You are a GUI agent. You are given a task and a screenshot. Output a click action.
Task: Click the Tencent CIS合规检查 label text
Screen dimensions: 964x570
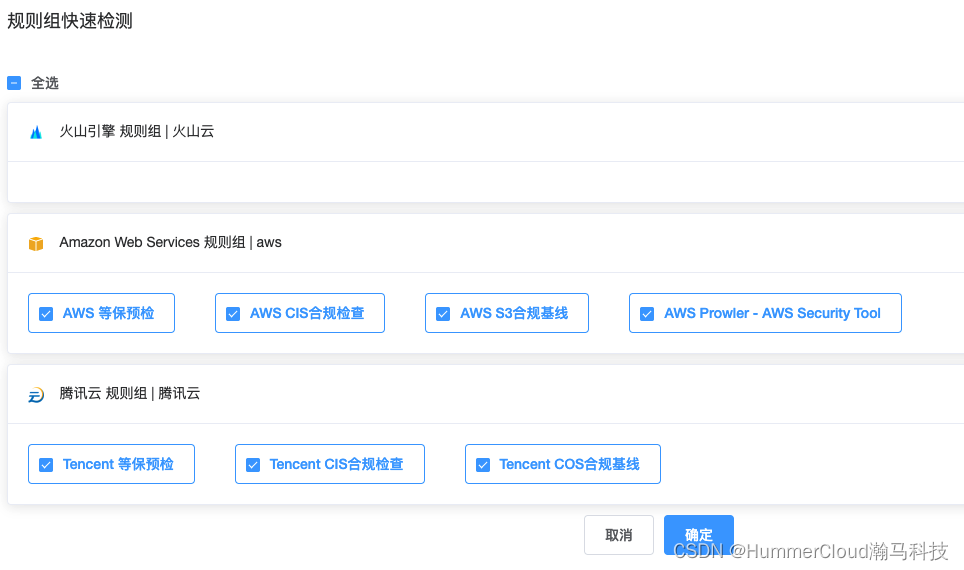(336, 464)
